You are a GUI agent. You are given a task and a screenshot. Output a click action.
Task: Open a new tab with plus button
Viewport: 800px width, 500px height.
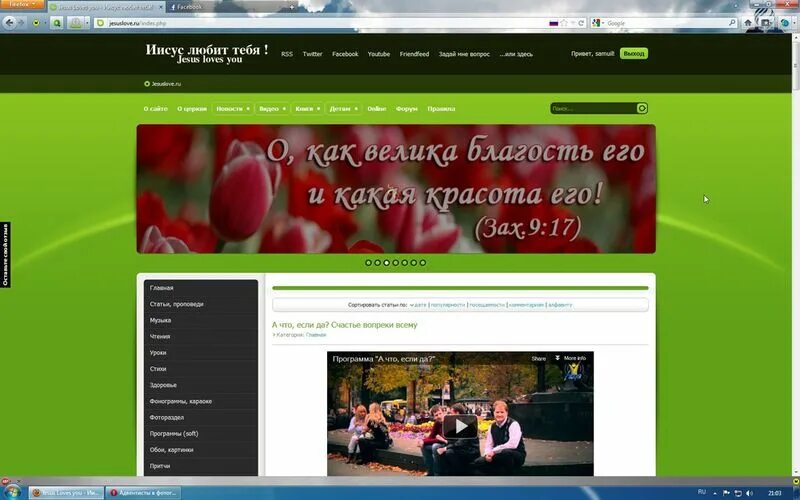pos(291,7)
